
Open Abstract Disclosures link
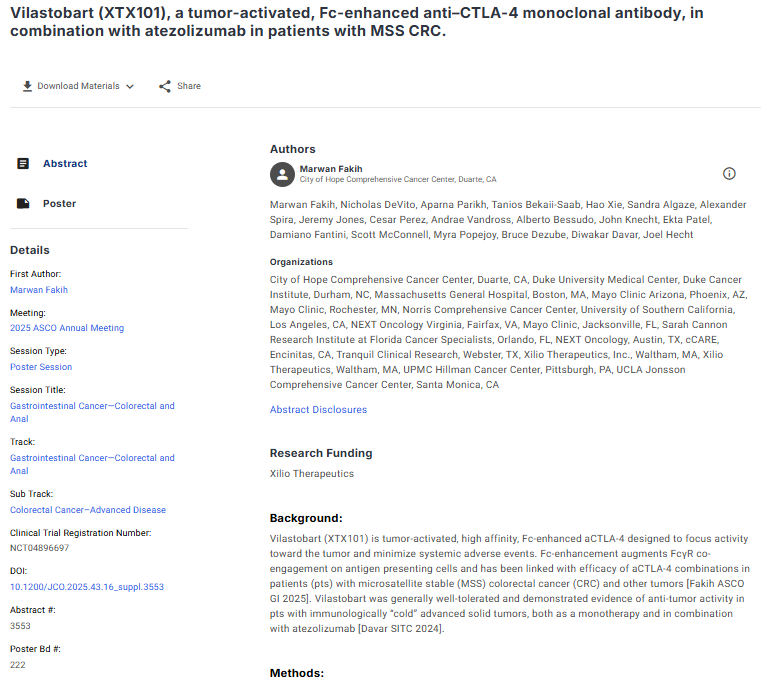318,409
